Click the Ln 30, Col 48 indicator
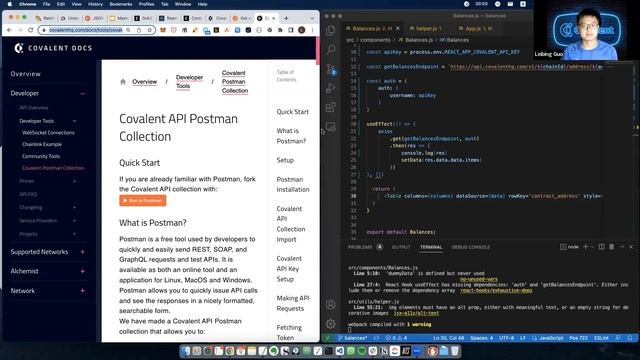 [x=449, y=338]
